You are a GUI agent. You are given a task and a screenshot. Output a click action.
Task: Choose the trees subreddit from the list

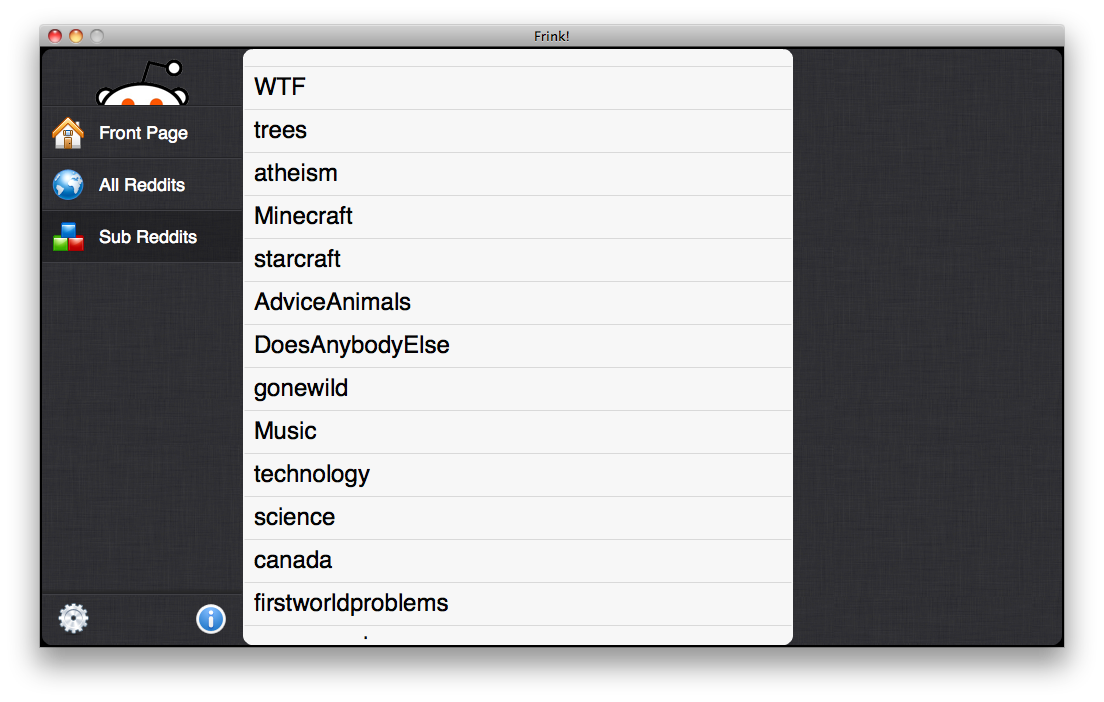[518, 131]
